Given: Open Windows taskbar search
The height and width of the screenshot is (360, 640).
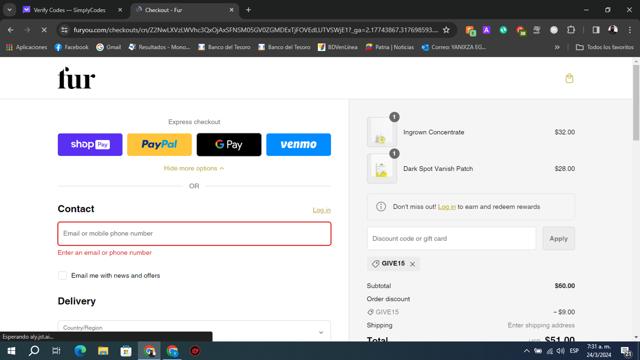Looking at the screenshot, I should tap(34, 351).
